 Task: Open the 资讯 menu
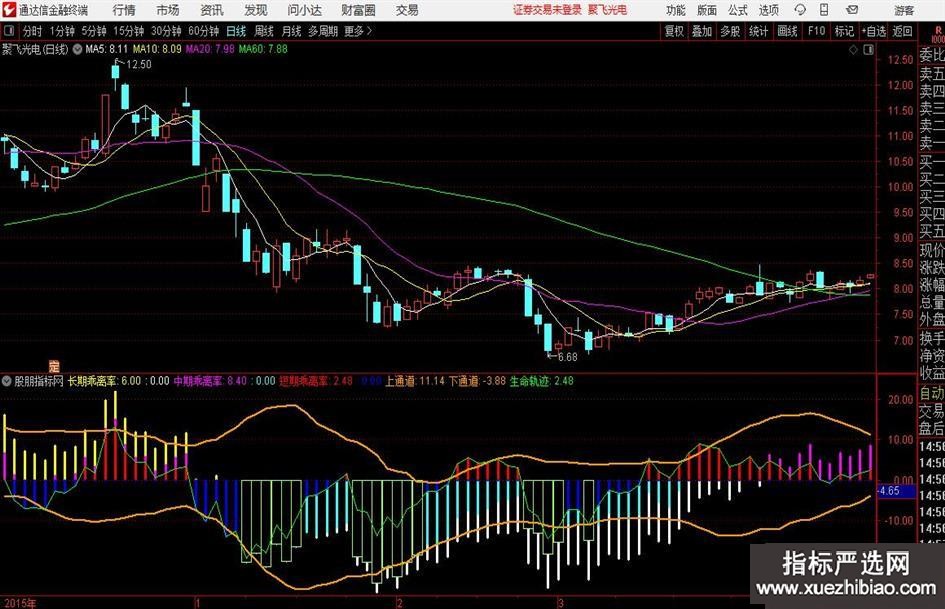[212, 10]
